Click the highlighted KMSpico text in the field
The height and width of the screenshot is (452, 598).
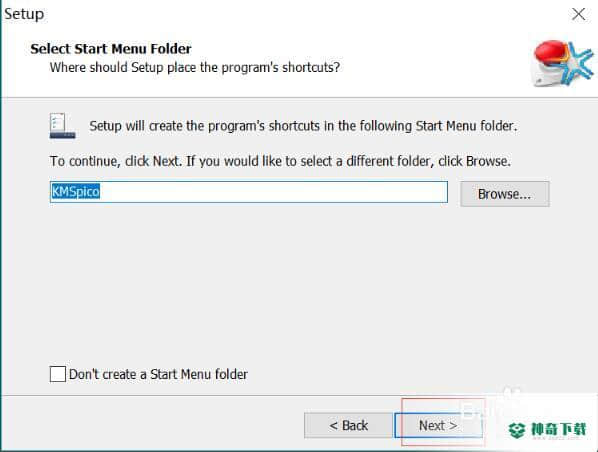coord(76,191)
